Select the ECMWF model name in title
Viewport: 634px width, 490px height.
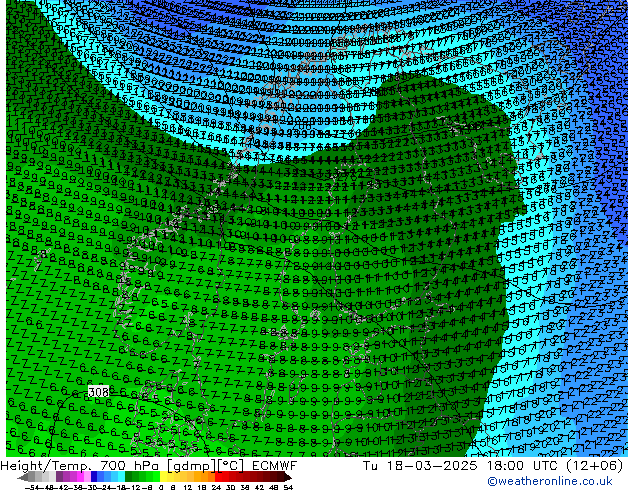(x=275, y=465)
